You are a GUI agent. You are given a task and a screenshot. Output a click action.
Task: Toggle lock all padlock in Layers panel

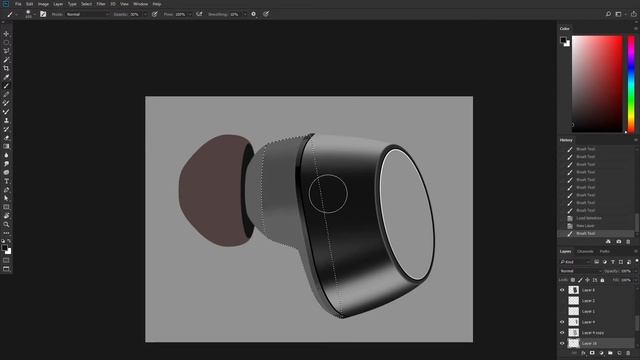point(602,280)
